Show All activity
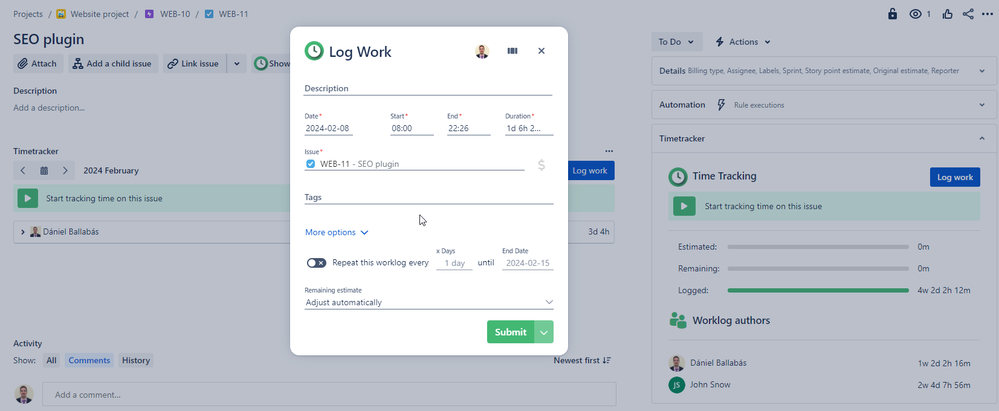 52,361
